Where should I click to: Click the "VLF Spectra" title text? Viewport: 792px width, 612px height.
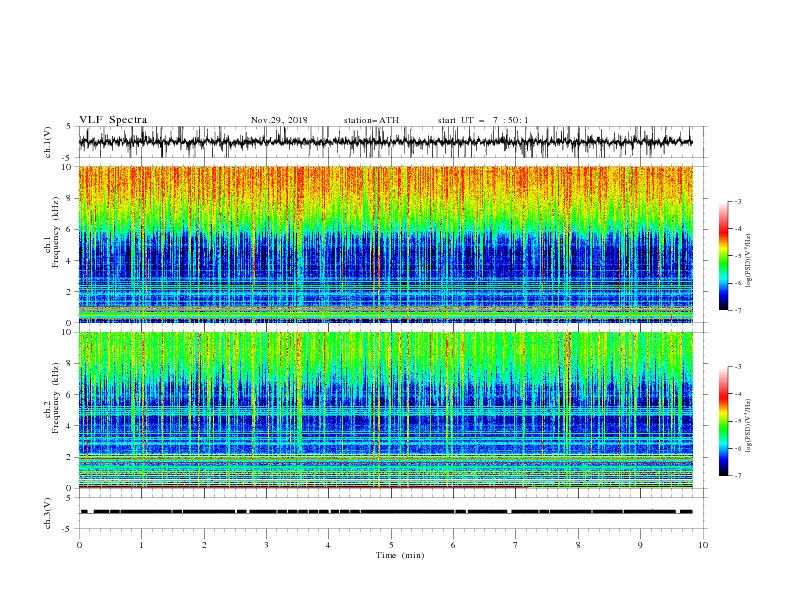(113, 120)
